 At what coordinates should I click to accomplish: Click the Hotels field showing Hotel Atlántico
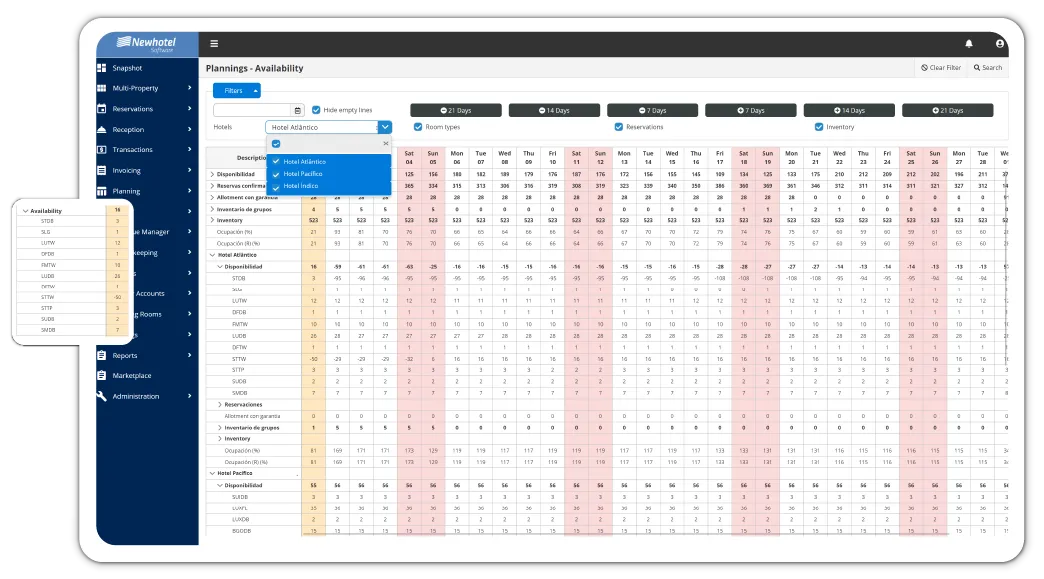click(x=322, y=127)
